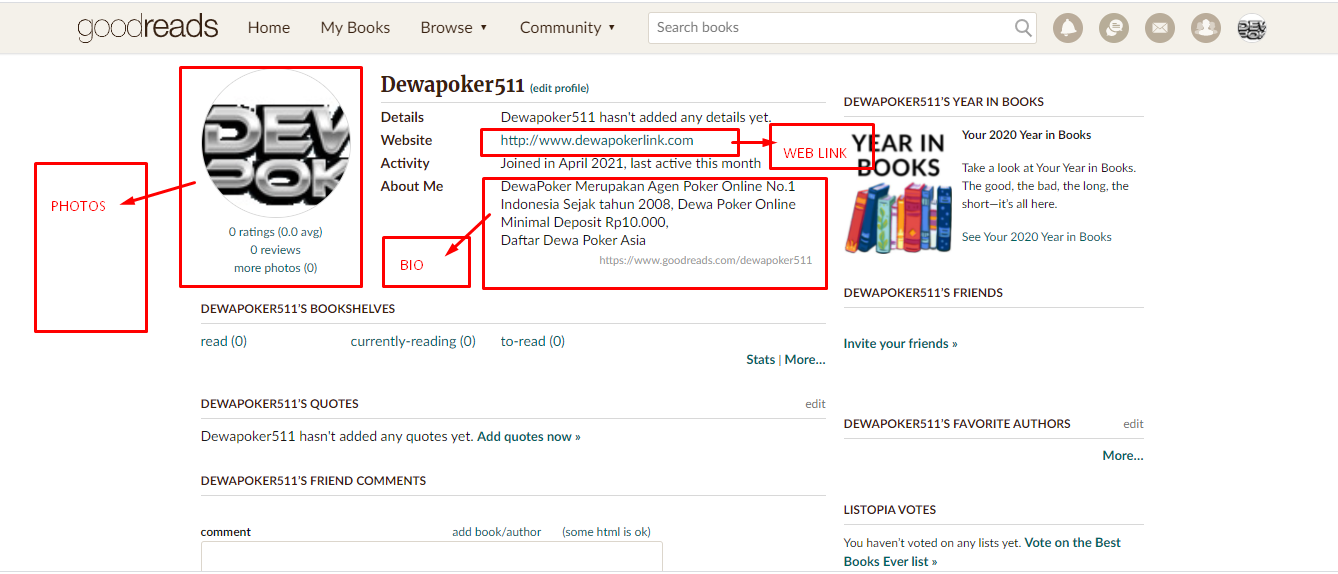Click the notifications bell icon
This screenshot has height=574, width=1338.
1068,28
